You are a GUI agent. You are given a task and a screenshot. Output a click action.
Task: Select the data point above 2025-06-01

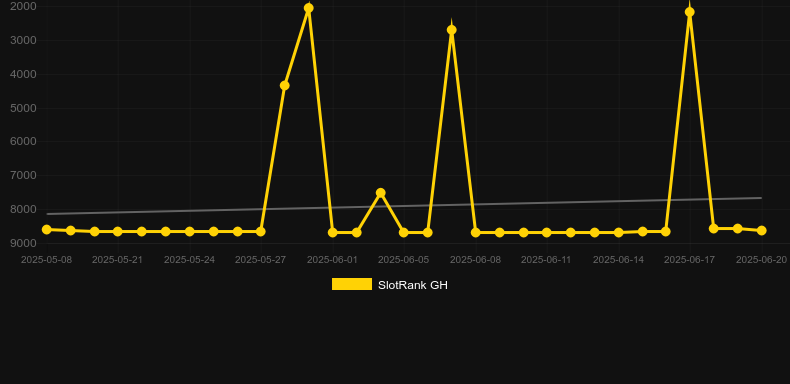(333, 232)
